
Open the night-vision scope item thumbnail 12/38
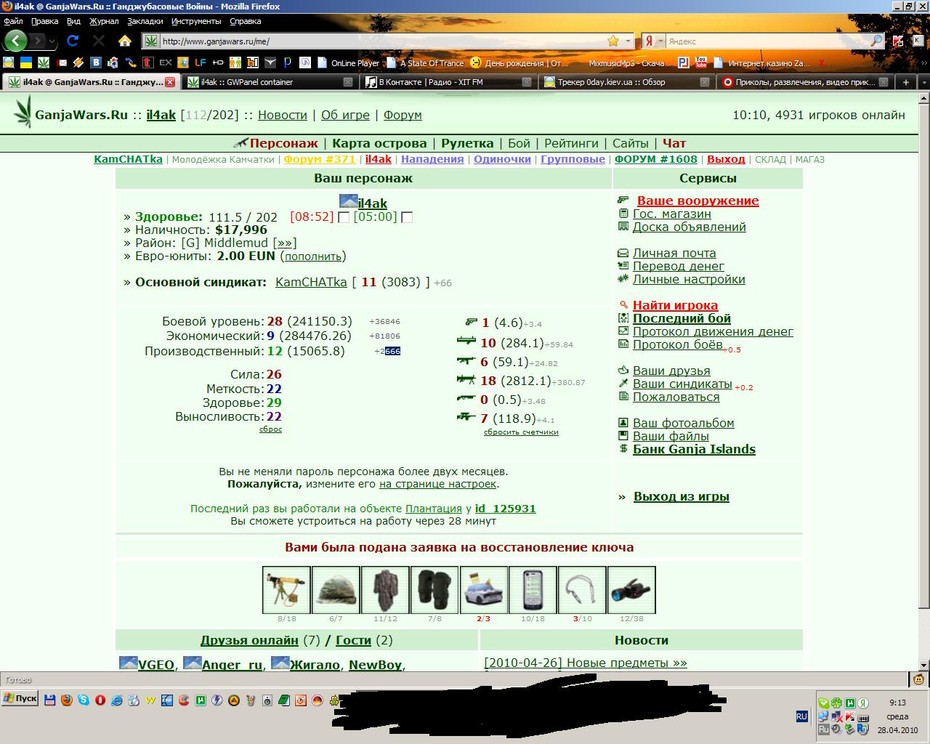[x=631, y=589]
